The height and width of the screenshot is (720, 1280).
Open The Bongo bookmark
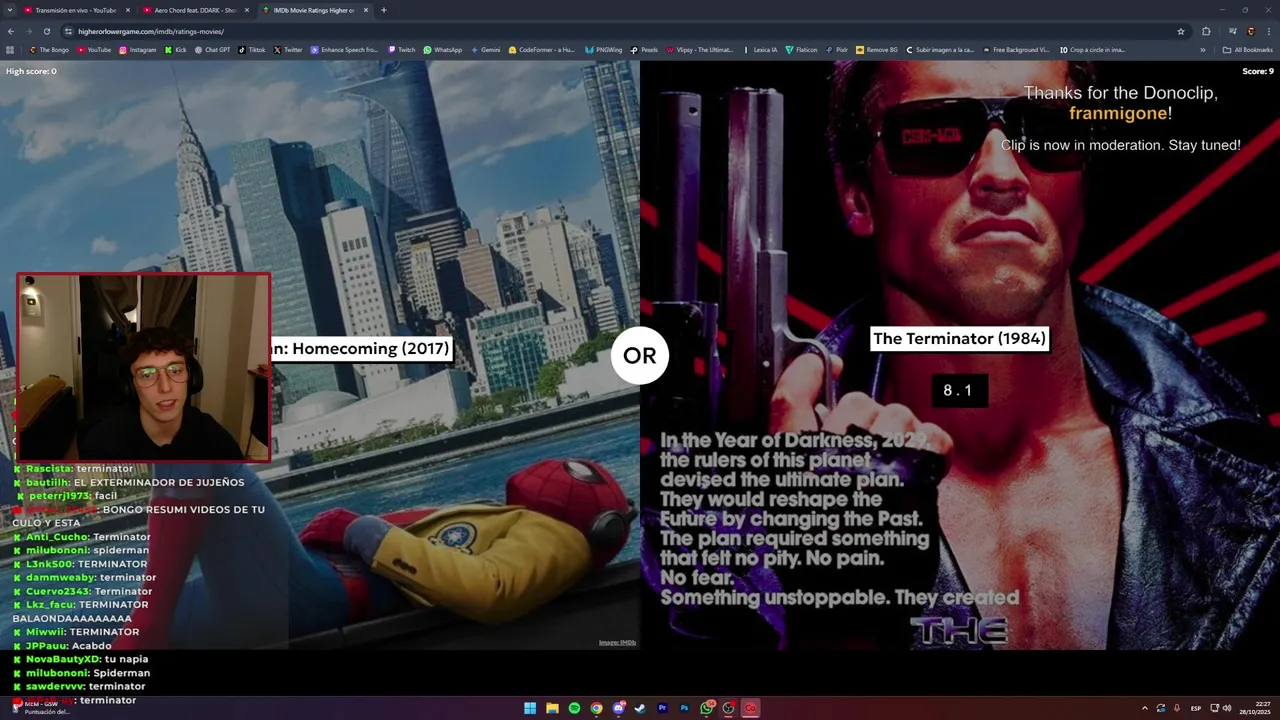[50, 49]
